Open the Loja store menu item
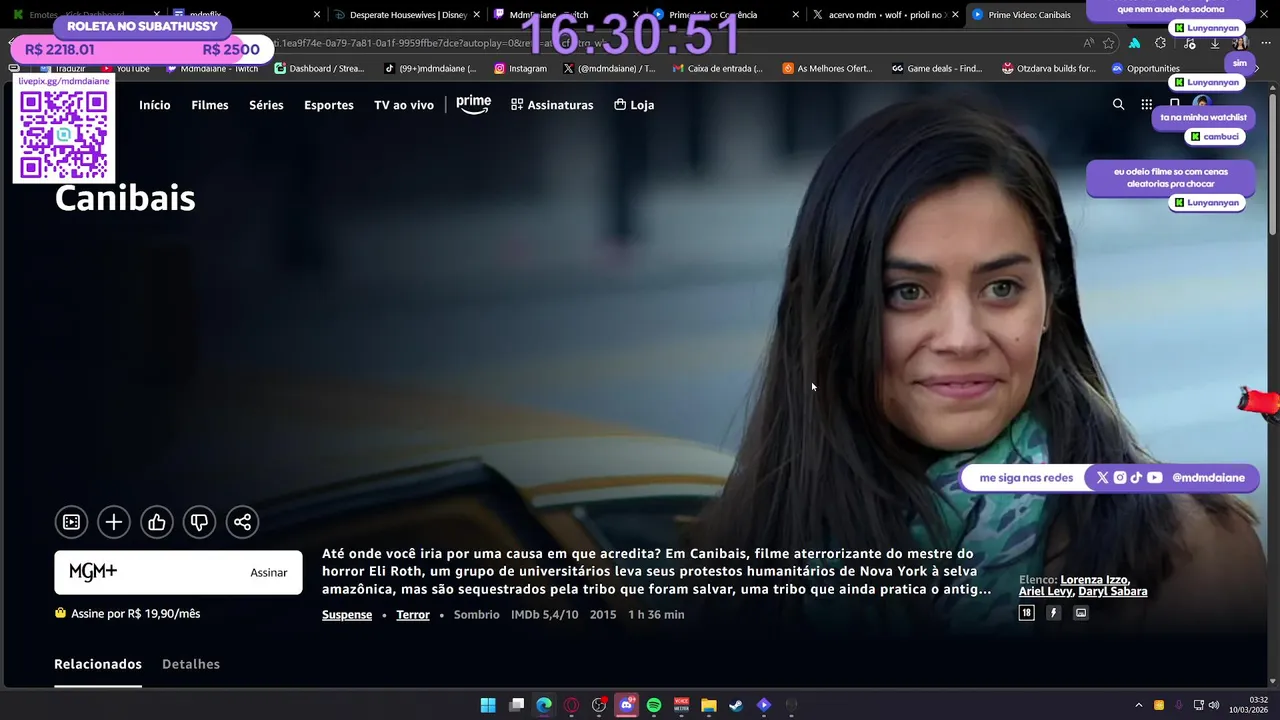Viewport: 1280px width, 720px height. pyautogui.click(x=634, y=105)
